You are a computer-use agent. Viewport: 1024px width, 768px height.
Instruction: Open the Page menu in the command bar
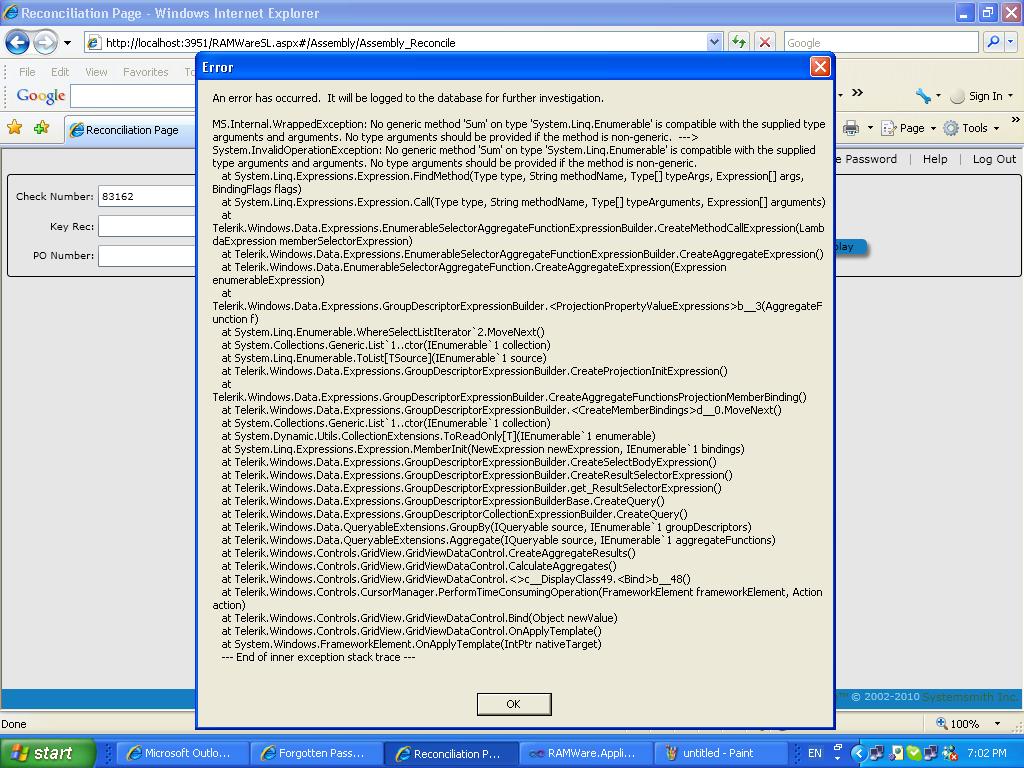[x=908, y=128]
